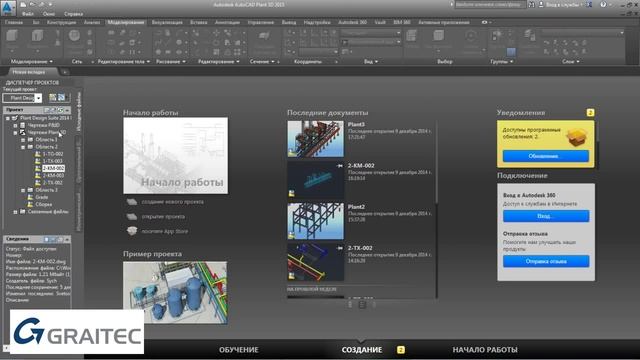Screen dimensions: 640x360
Task: Click the second project manager toolbar icon
Action: point(61,98)
